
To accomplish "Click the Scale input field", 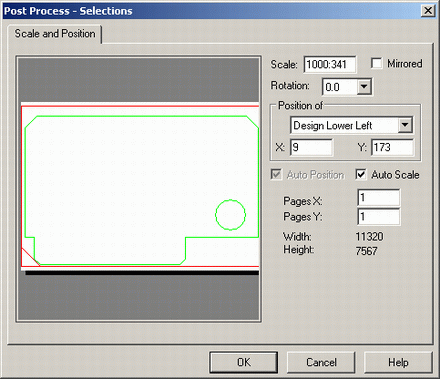I will (330, 64).
